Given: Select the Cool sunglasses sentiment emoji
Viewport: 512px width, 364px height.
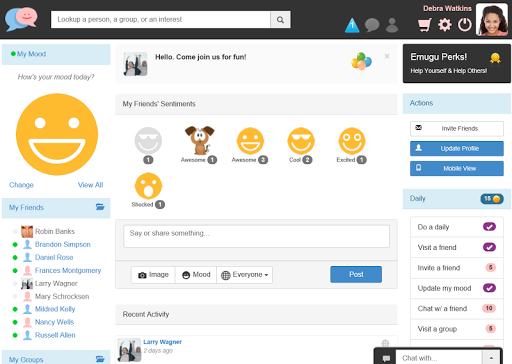Looking at the screenshot, I should [x=301, y=141].
